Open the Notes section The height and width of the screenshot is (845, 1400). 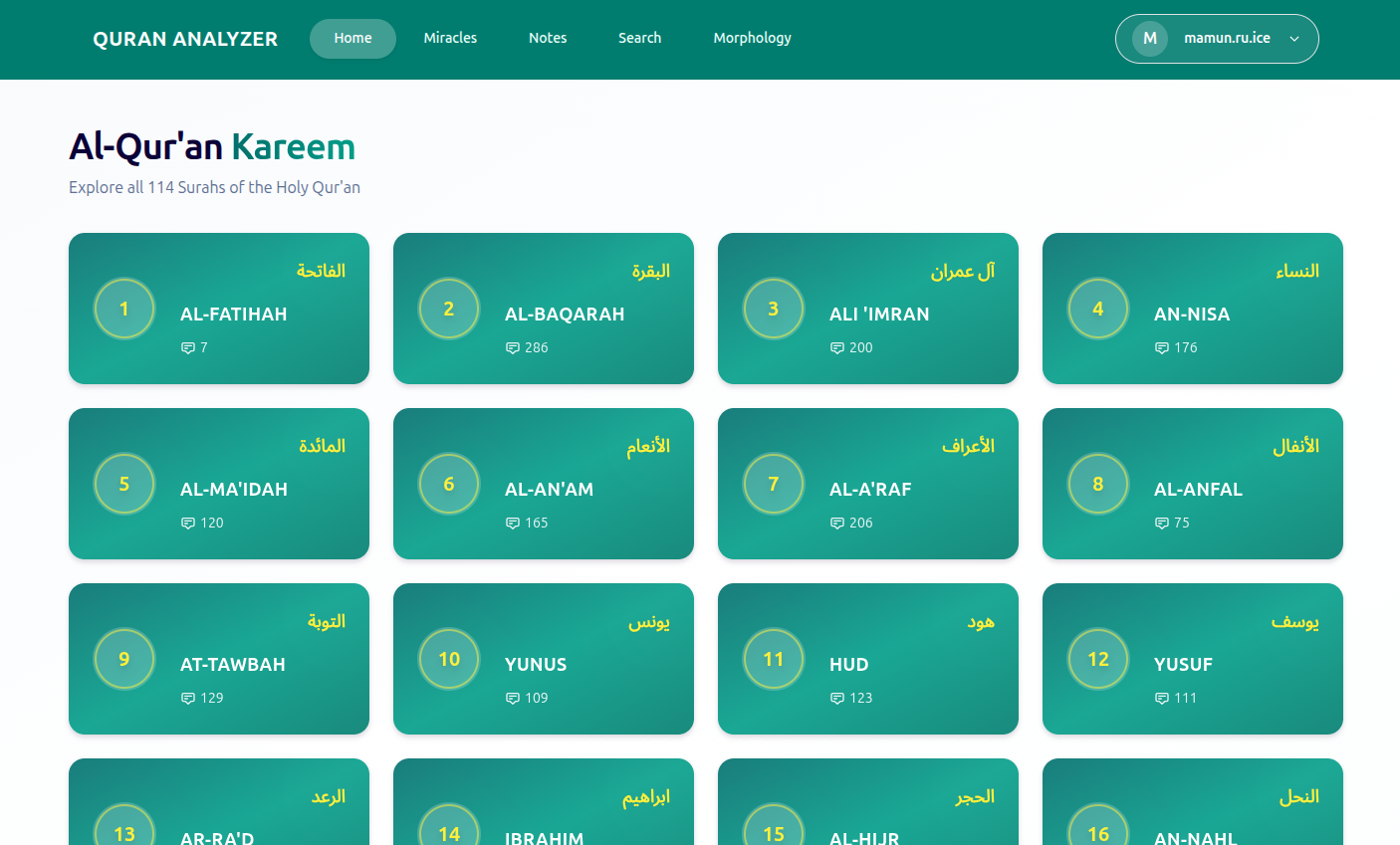tap(548, 38)
